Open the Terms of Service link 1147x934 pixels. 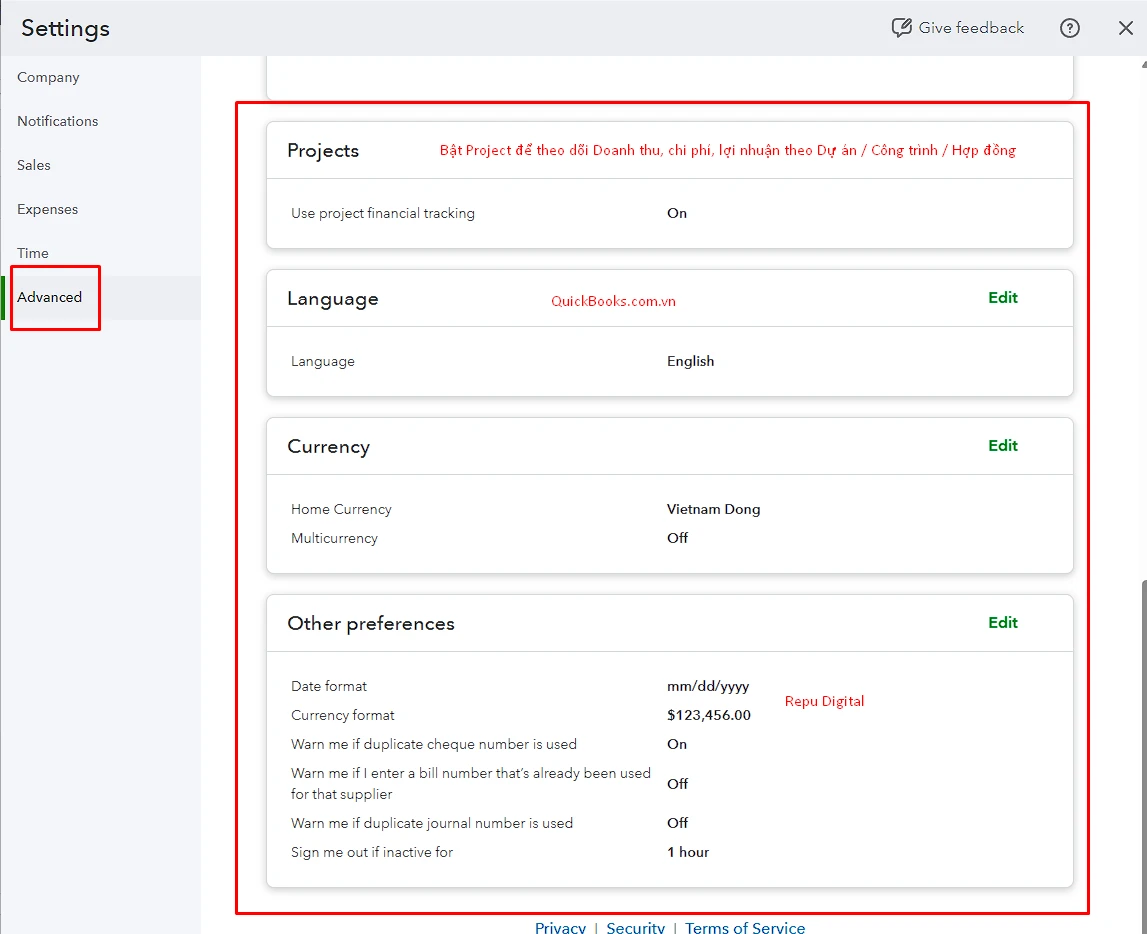click(745, 927)
